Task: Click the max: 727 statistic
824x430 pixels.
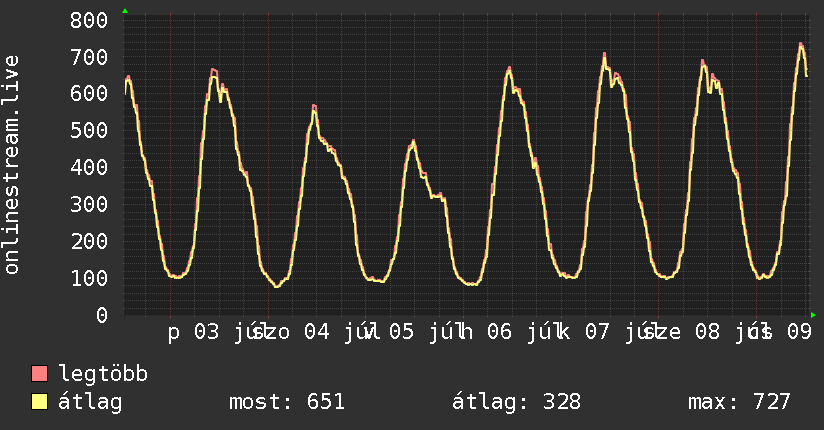Action: 739,402
